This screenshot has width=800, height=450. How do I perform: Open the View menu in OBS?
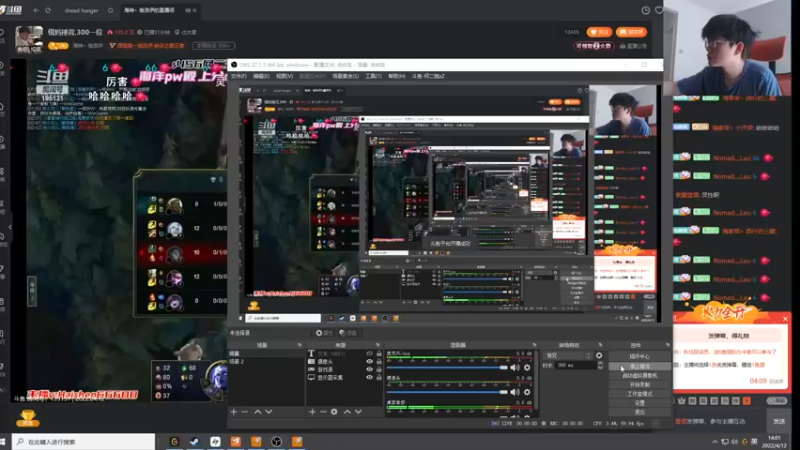pos(284,76)
